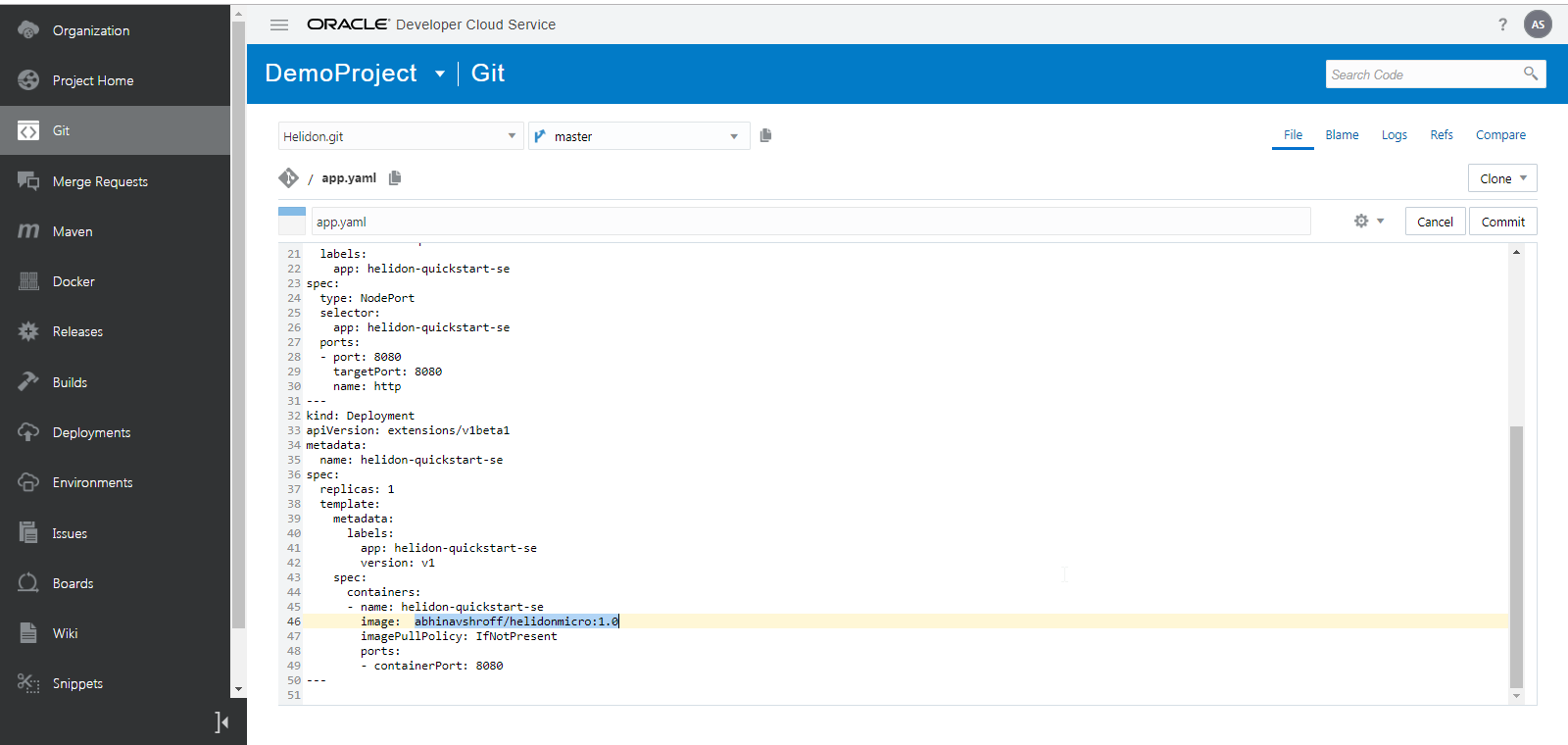This screenshot has height=745, width=1568.
Task: Switch to the Compare tab
Action: tap(1500, 135)
